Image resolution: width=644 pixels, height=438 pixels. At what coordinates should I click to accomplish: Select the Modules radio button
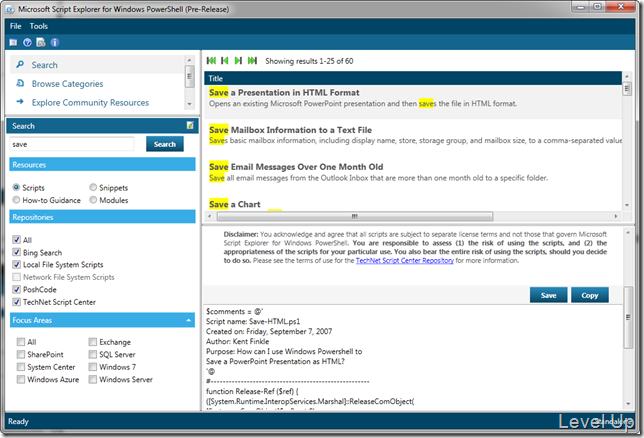click(93, 200)
